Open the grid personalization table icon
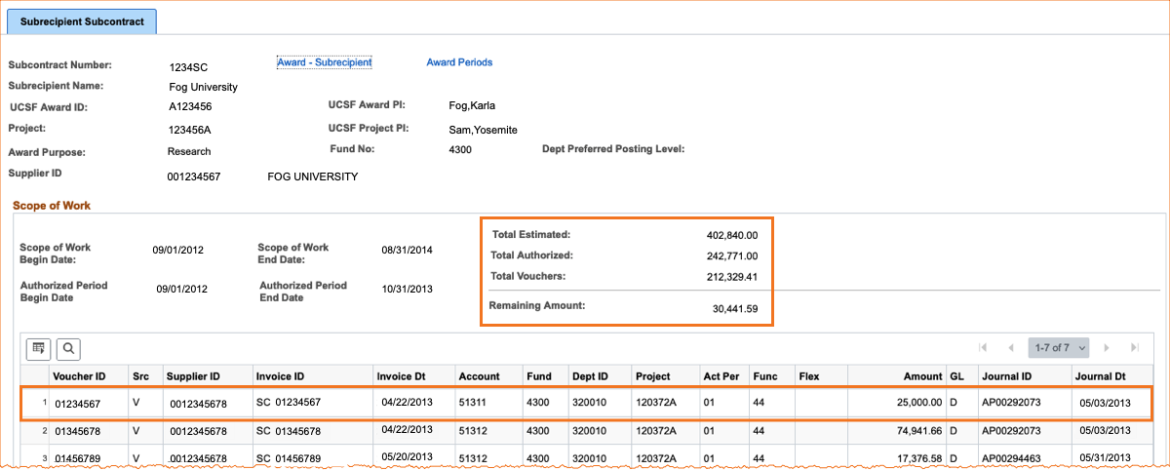The width and height of the screenshot is (1170, 470). [x=39, y=348]
